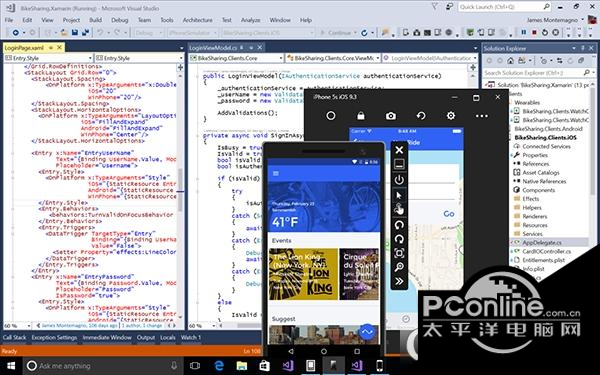600x375 pixels.
Task: Toggle pin on LoginPage.xaml tab
Action: click(x=51, y=48)
